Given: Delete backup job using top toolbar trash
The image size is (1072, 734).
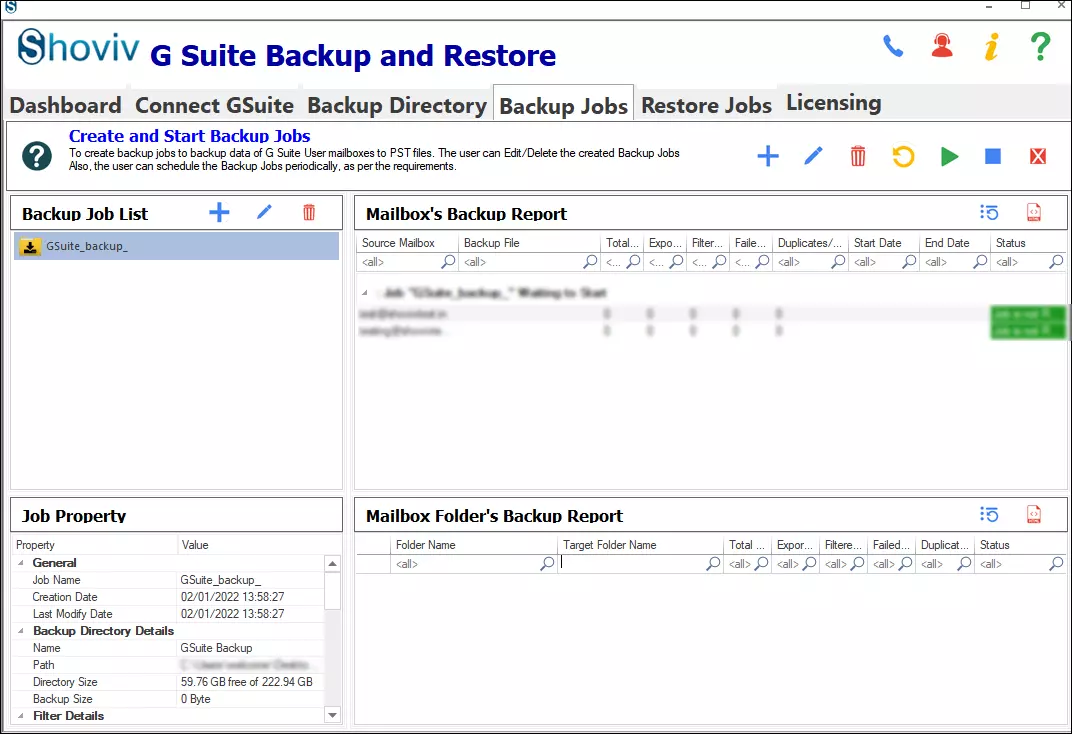Looking at the screenshot, I should [x=858, y=156].
